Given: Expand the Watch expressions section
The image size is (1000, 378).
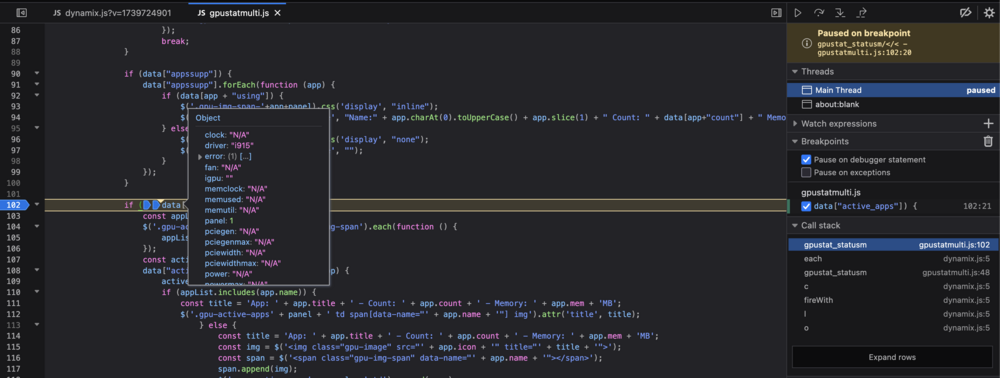Looking at the screenshot, I should pyautogui.click(x=795, y=123).
